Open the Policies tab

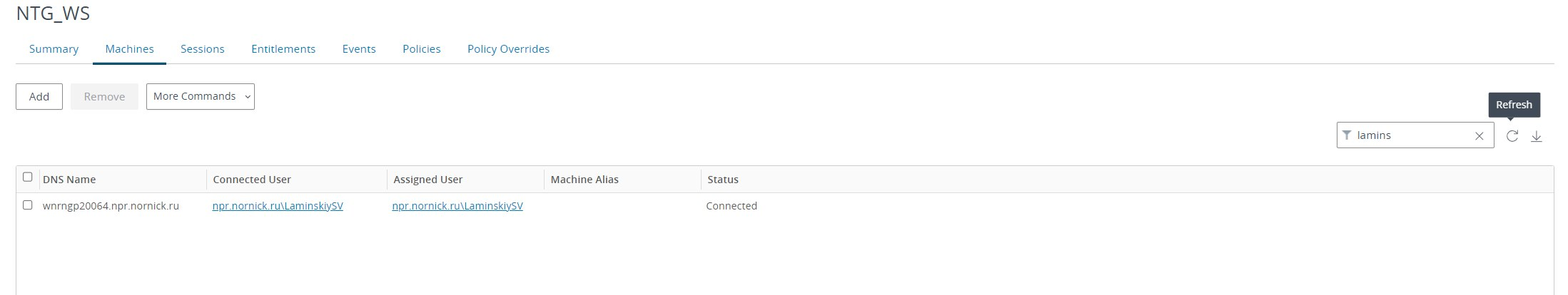point(422,49)
